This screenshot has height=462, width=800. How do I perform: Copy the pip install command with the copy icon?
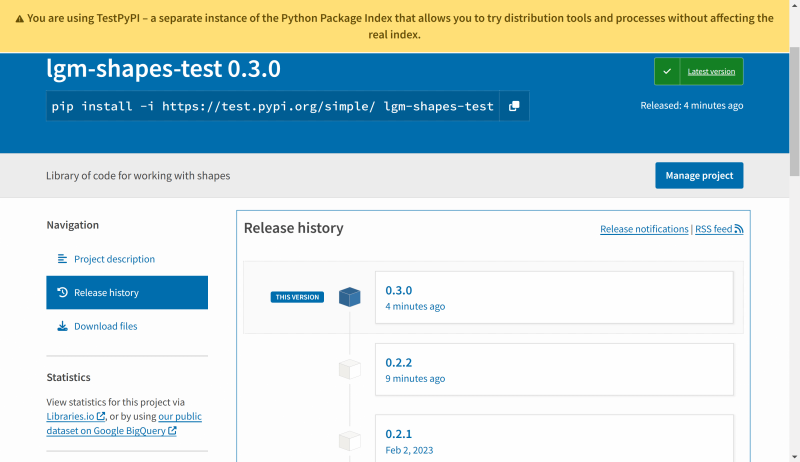pos(514,106)
